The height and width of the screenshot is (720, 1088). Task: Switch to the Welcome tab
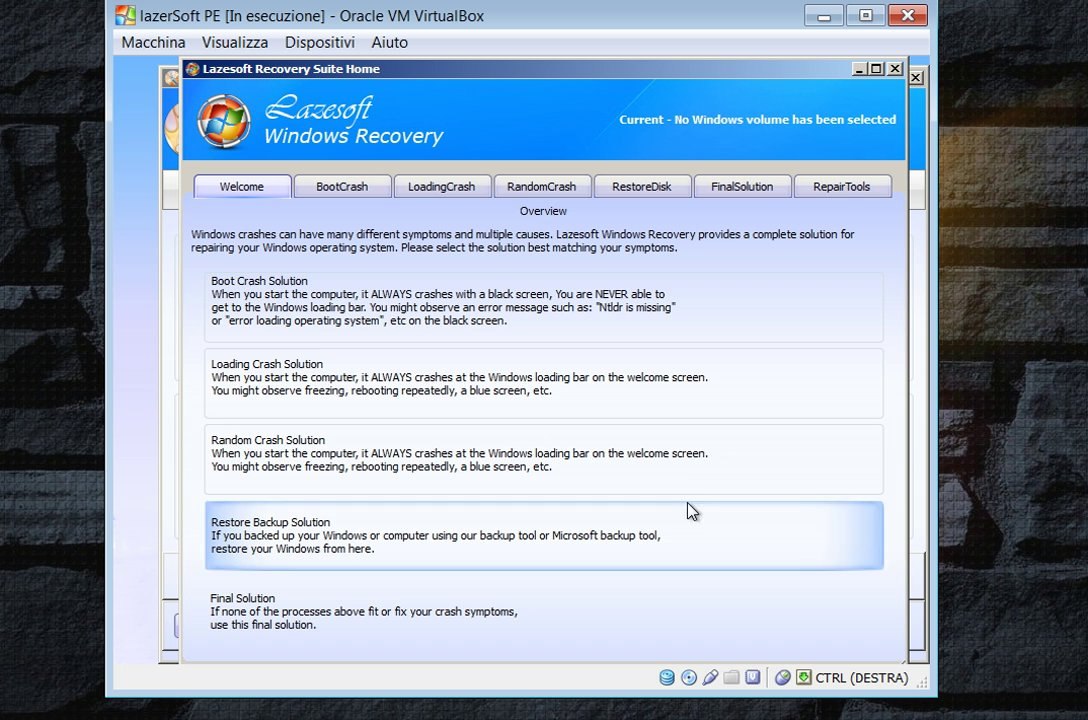(x=242, y=187)
